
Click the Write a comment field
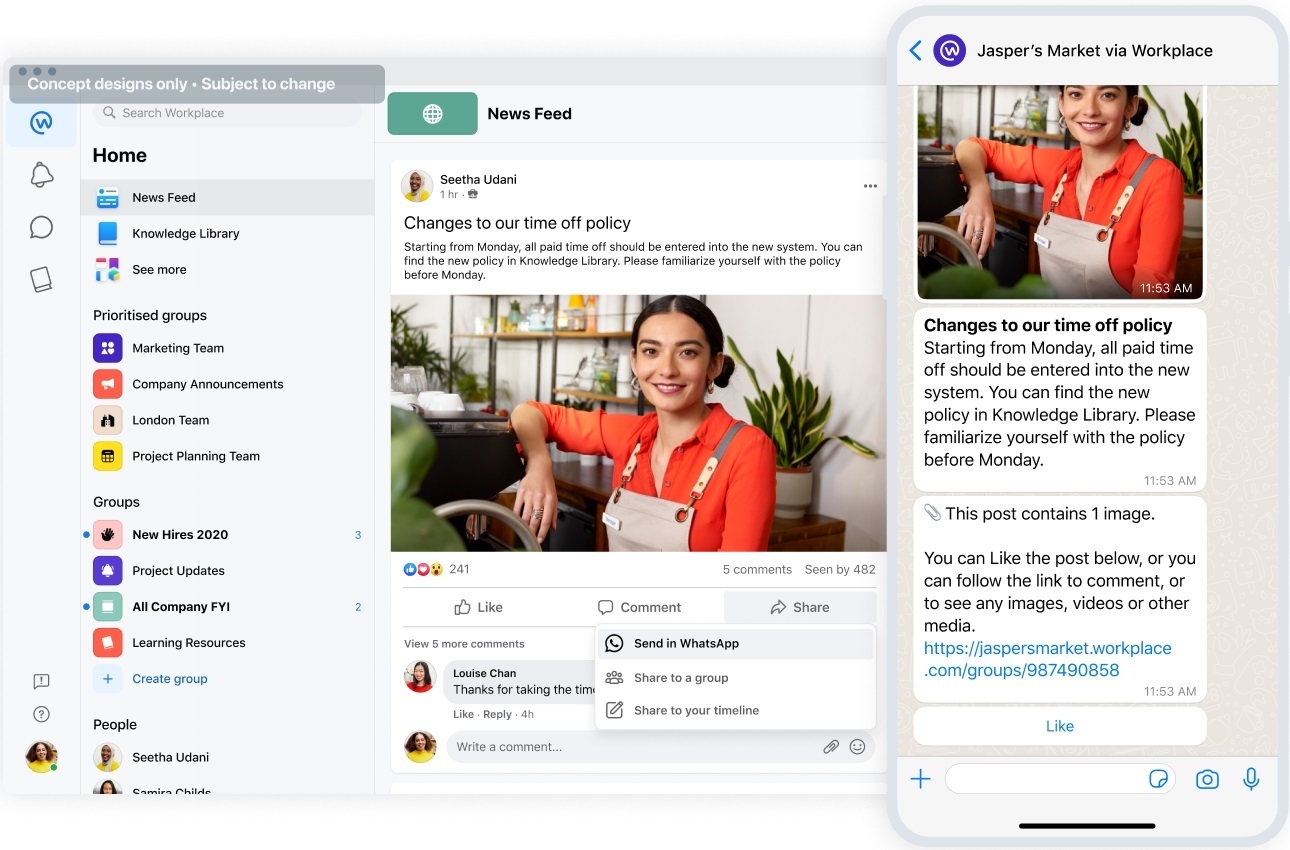point(660,747)
